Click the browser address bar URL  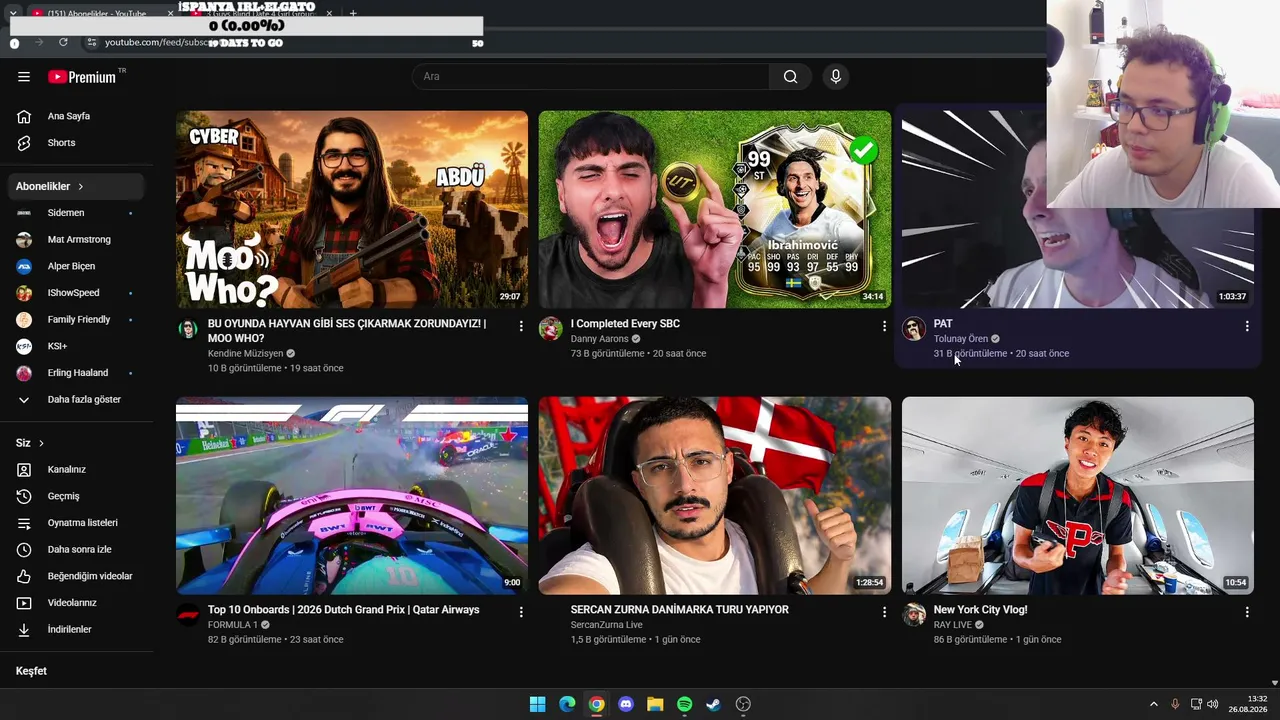click(160, 43)
